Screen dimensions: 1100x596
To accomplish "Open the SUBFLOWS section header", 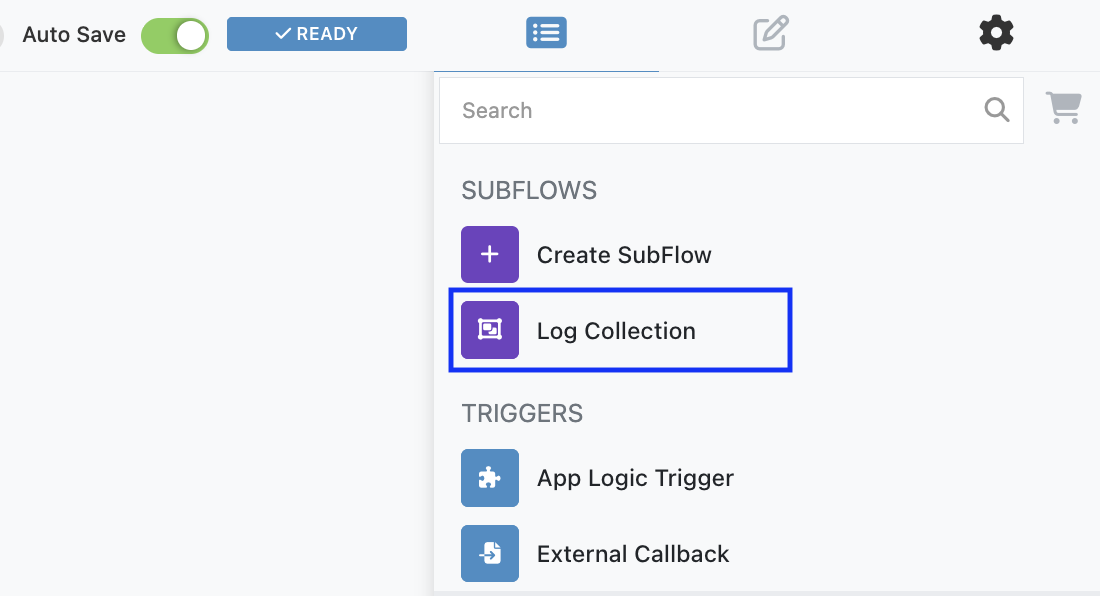I will [528, 190].
